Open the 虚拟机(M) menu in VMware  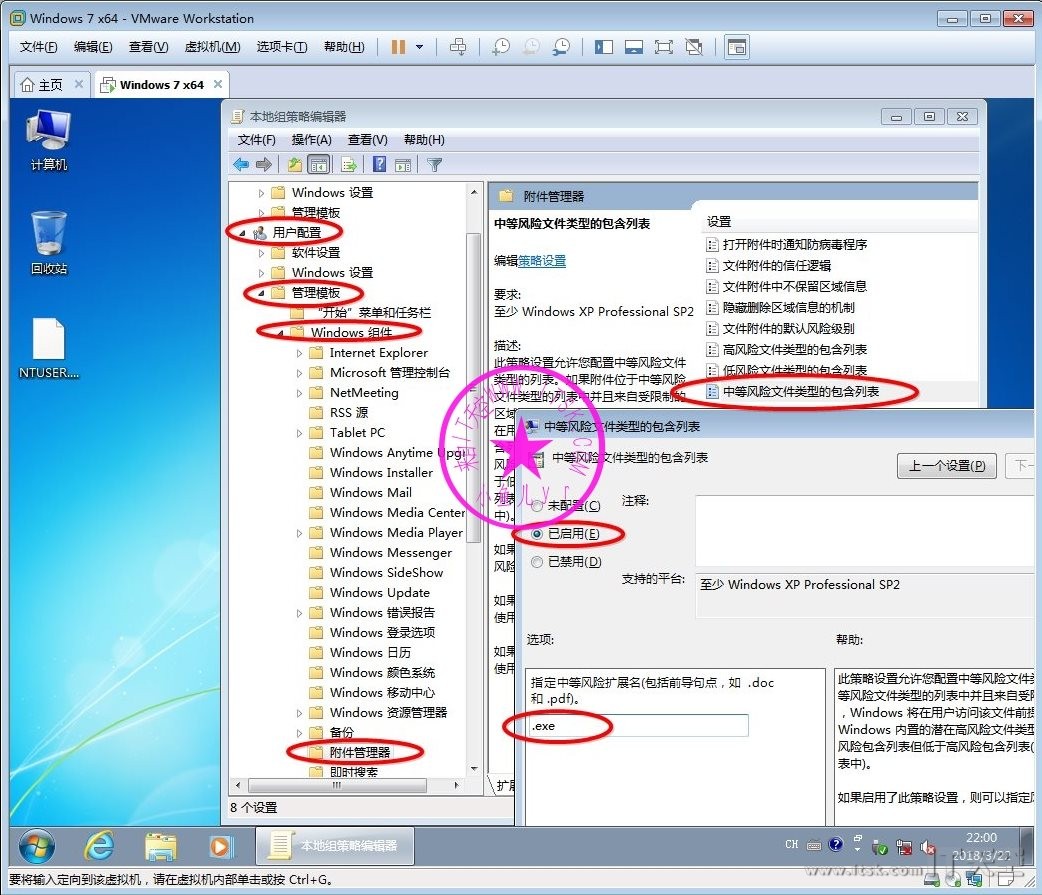coord(212,47)
